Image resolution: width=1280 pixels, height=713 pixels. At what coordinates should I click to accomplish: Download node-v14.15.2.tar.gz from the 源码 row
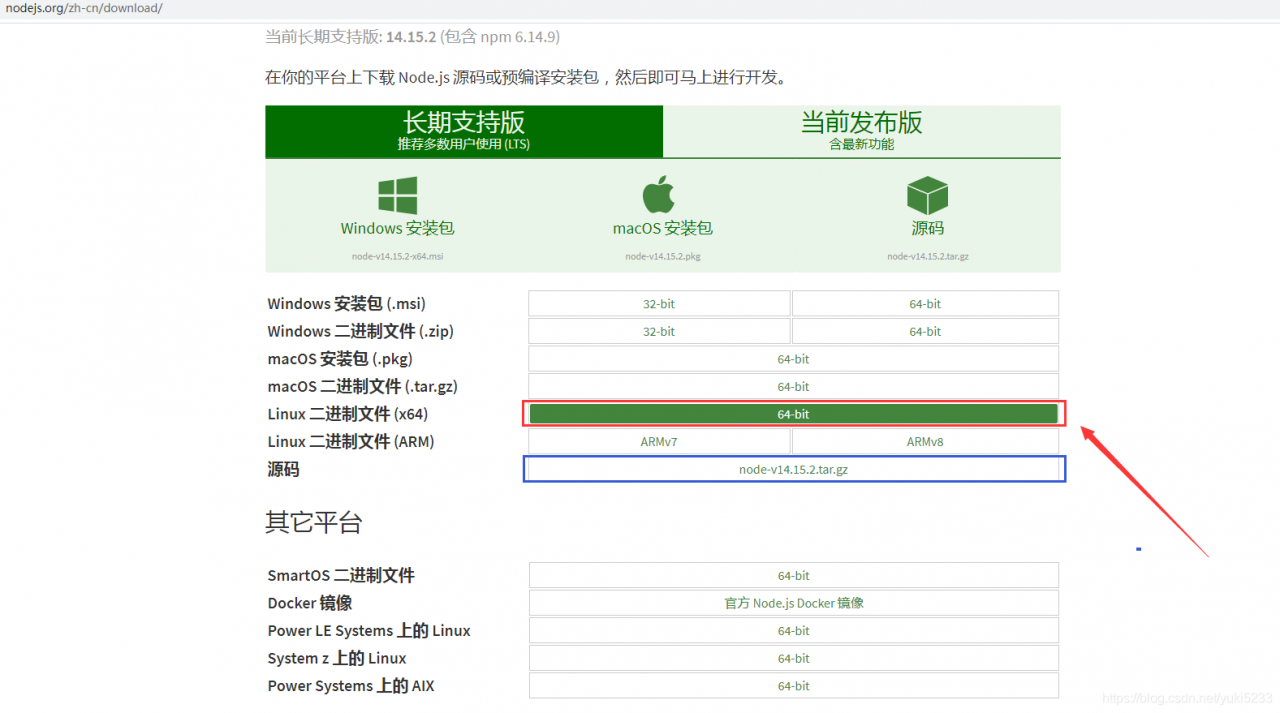[793, 469]
